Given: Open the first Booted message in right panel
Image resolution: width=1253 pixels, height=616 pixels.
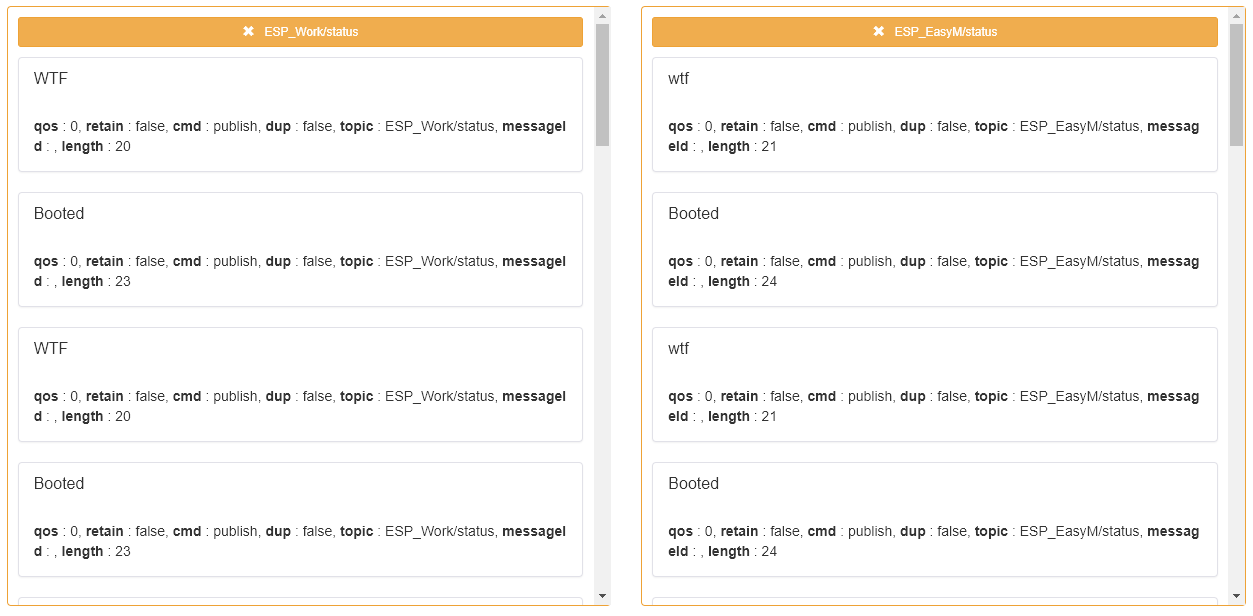Looking at the screenshot, I should click(934, 247).
